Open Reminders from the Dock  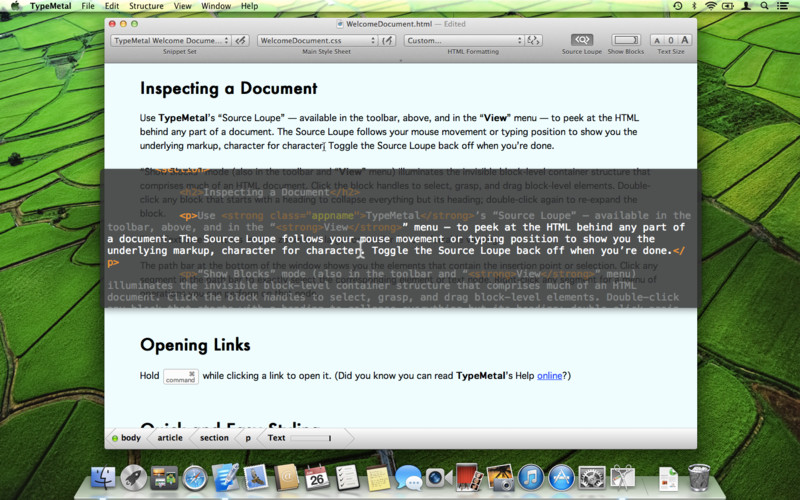coord(347,478)
